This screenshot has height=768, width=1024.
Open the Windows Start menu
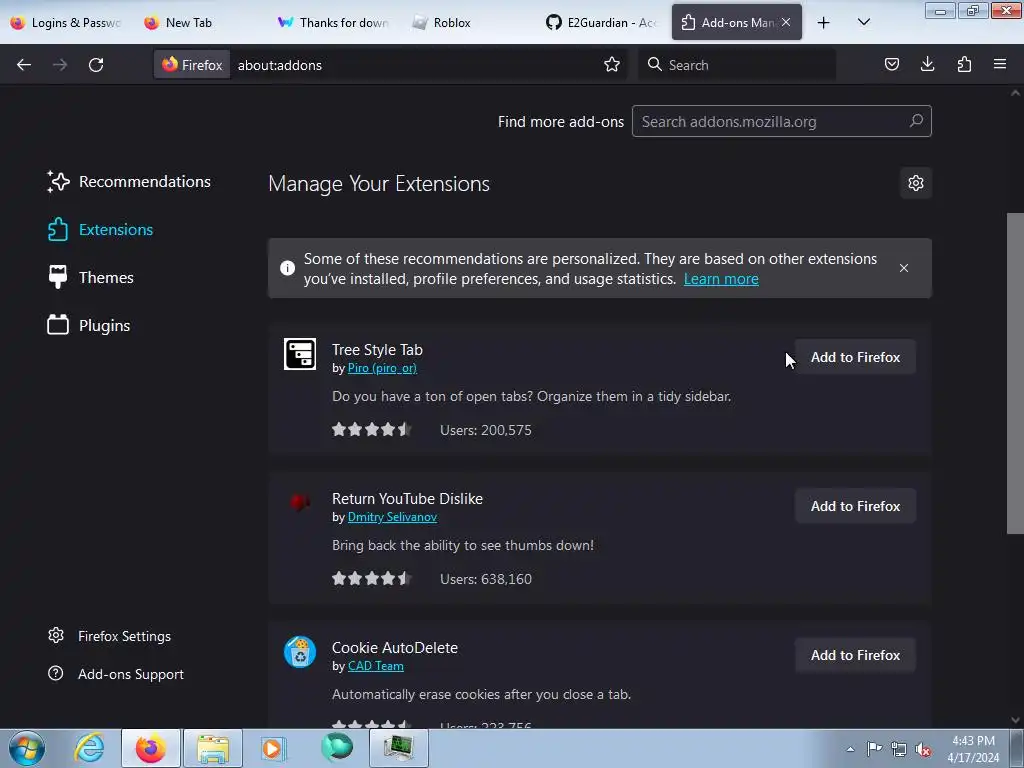27,748
